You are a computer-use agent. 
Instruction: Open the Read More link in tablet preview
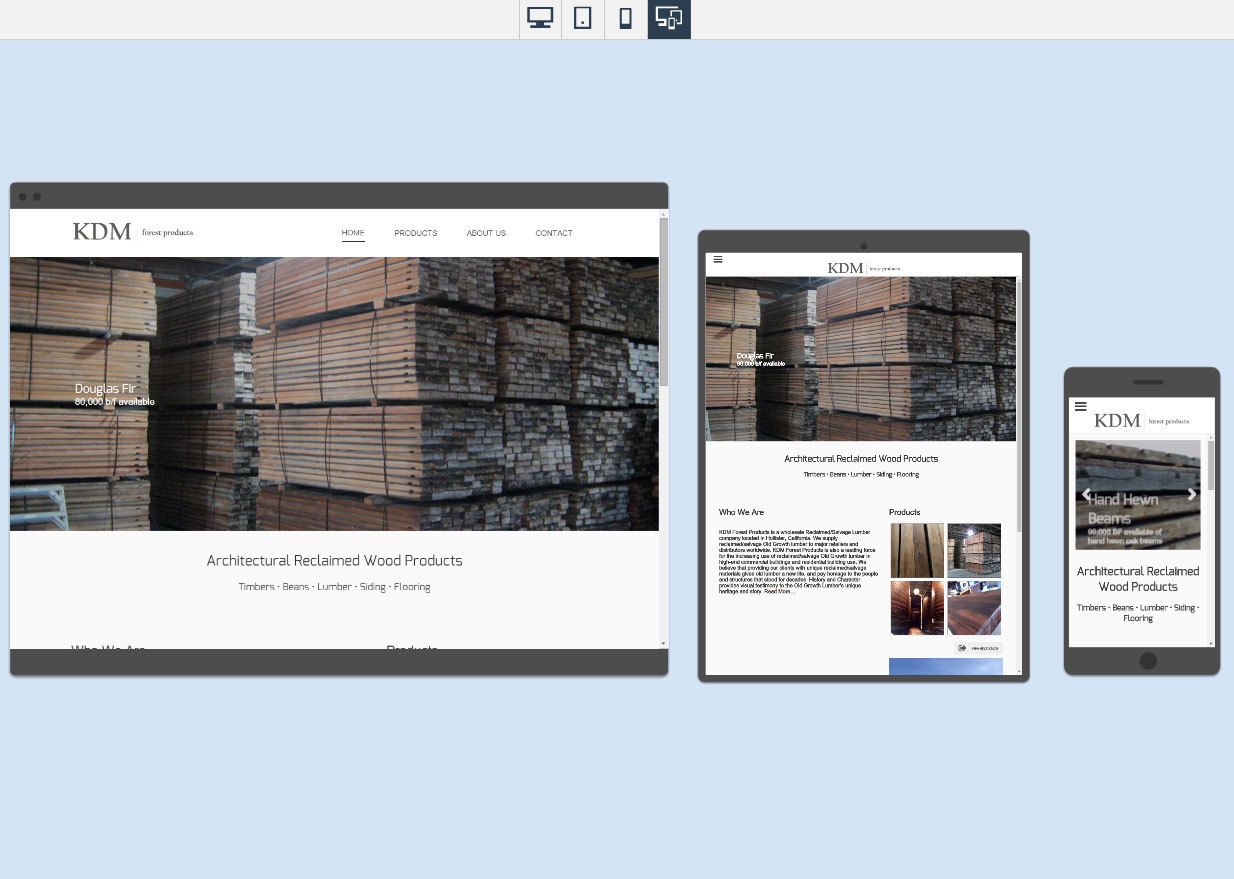click(780, 592)
